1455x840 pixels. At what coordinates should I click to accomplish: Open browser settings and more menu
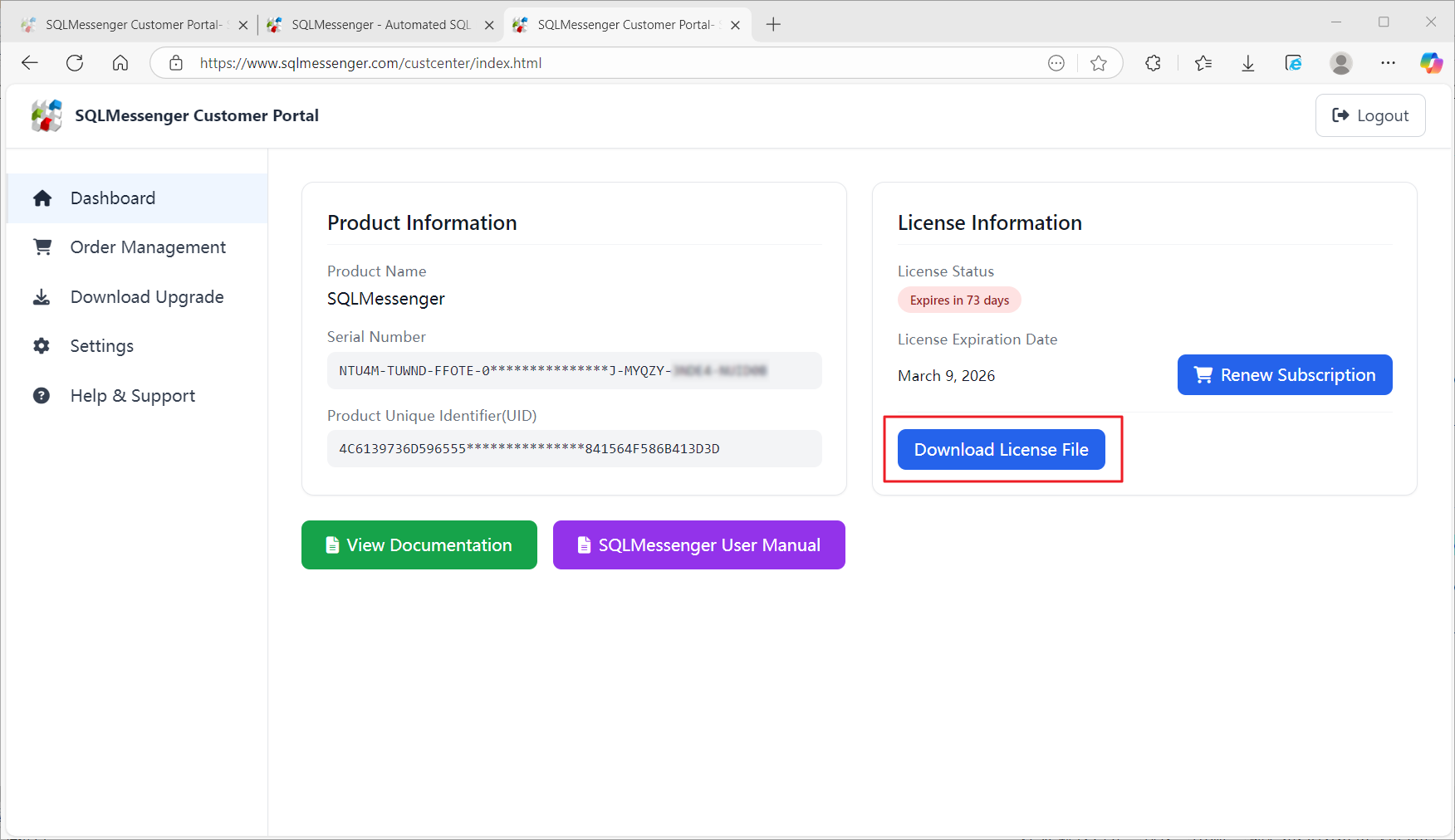click(1388, 63)
